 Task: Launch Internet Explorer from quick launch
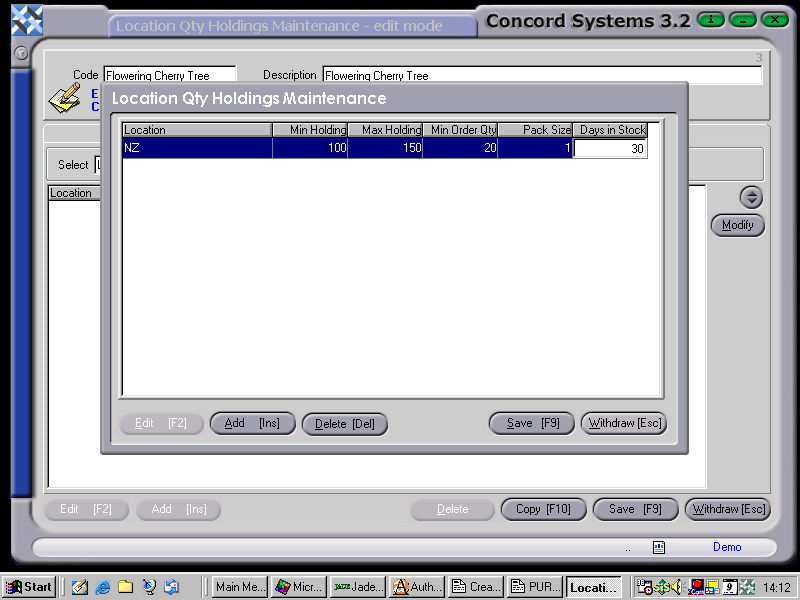(x=101, y=587)
